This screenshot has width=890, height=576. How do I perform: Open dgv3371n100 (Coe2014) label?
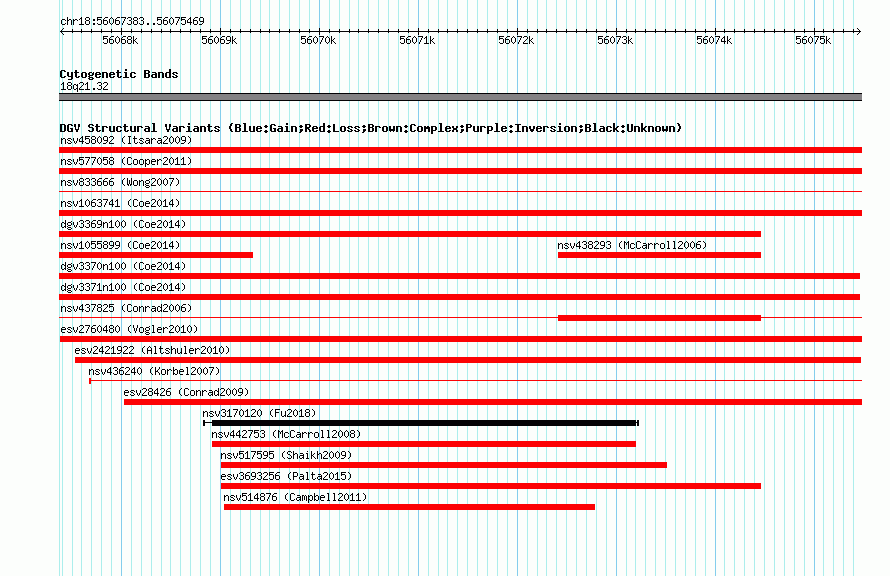pos(123,287)
